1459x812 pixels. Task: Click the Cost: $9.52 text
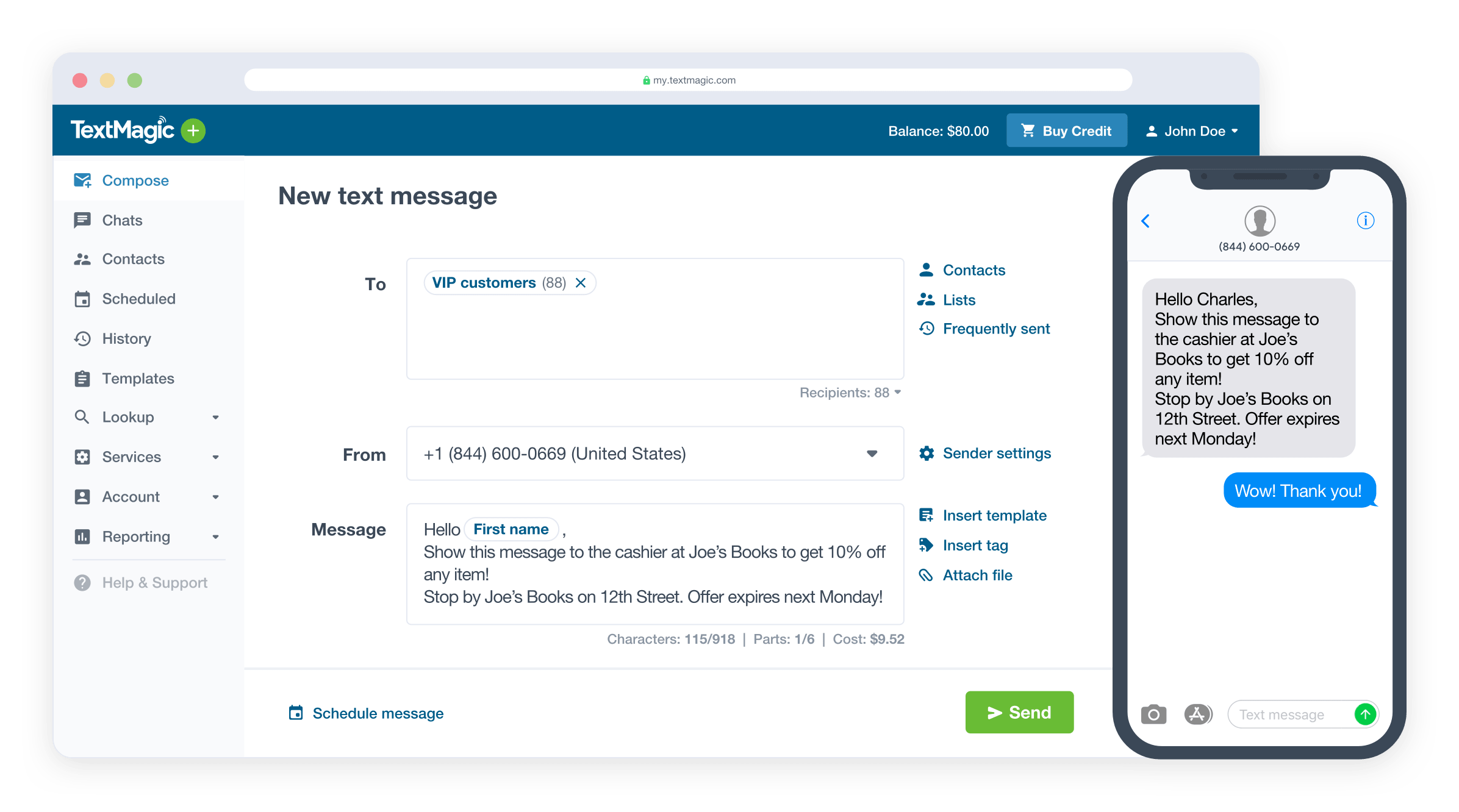[x=868, y=639]
